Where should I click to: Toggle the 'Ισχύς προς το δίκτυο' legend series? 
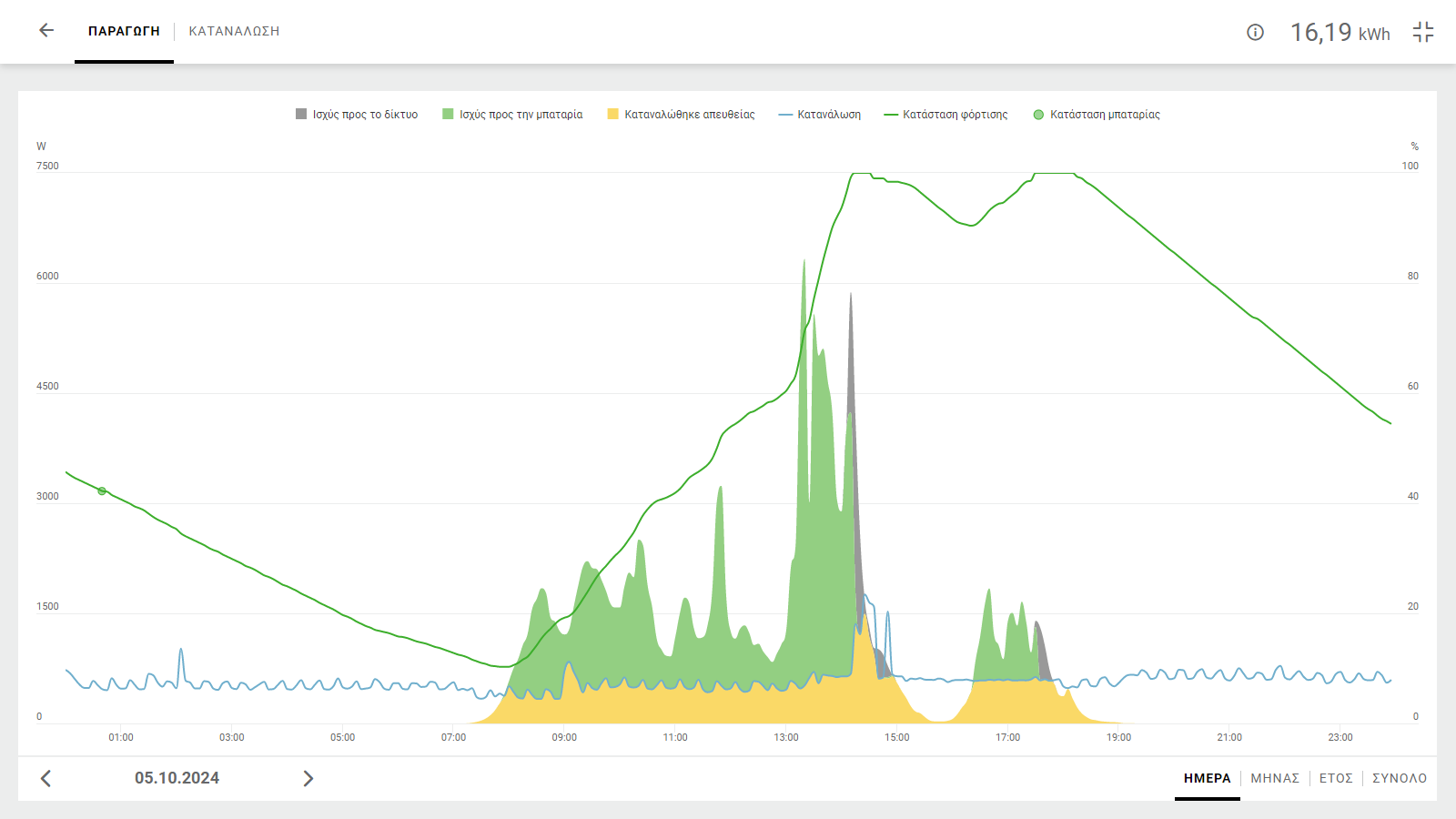[357, 115]
